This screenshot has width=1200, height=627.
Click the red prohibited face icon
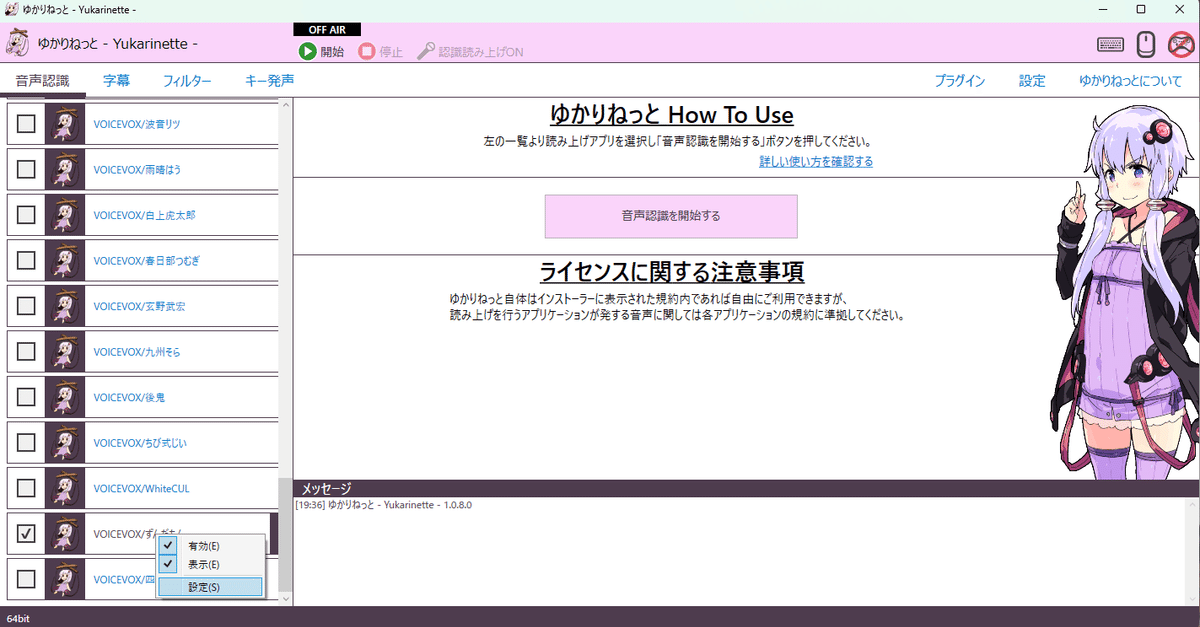click(1182, 44)
